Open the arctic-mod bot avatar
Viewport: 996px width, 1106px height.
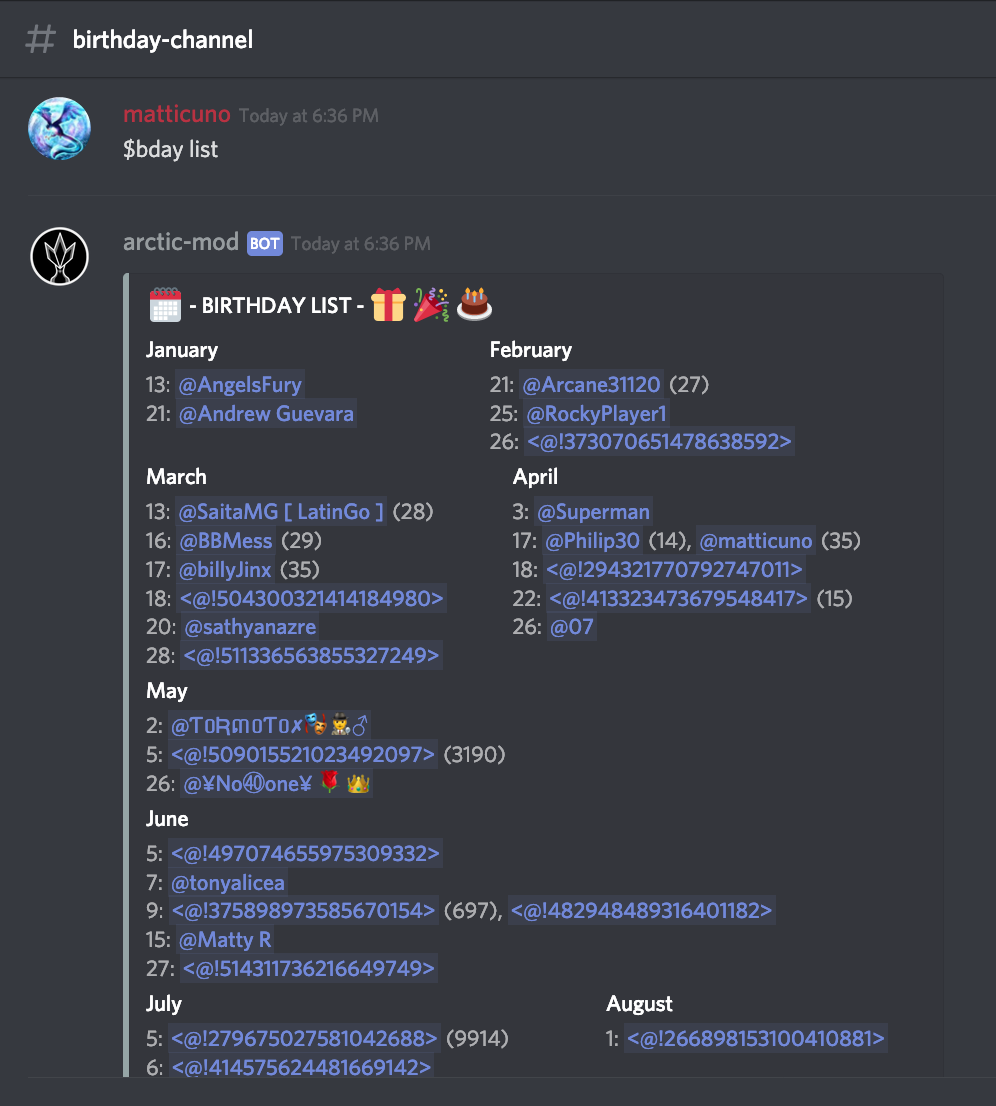click(x=59, y=256)
